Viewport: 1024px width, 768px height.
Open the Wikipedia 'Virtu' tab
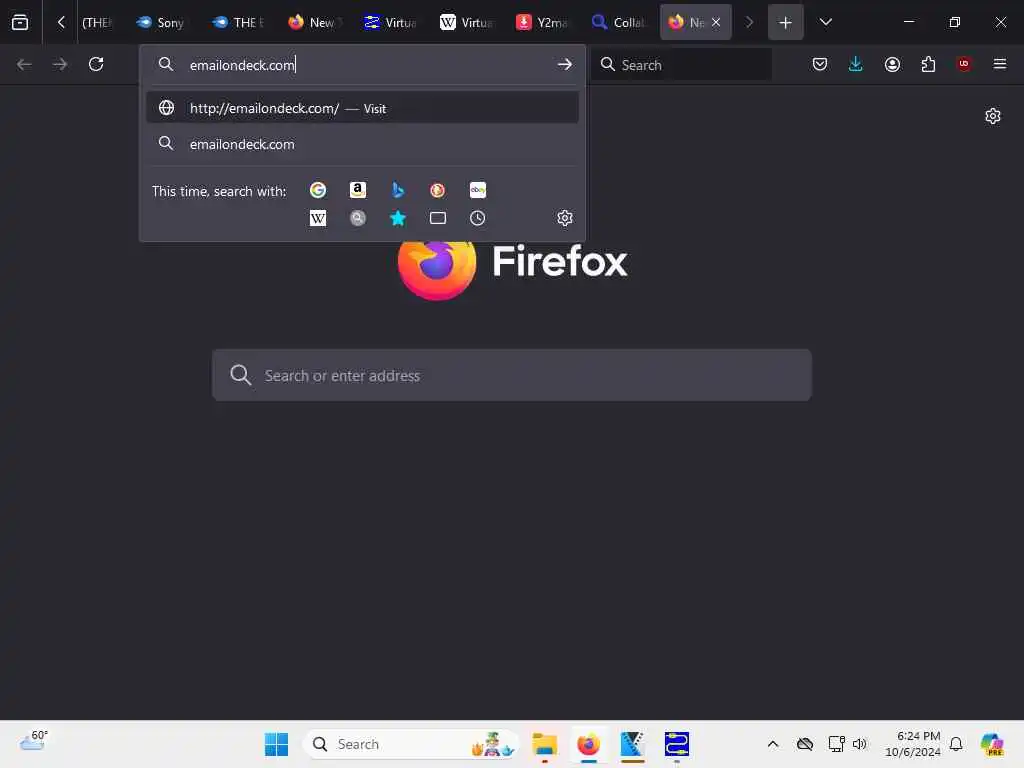coord(466,22)
